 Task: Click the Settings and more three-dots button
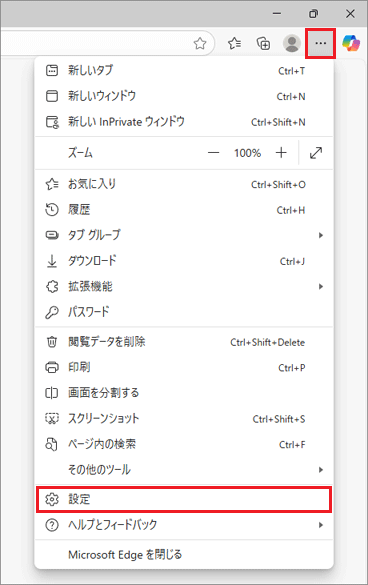[x=321, y=44]
